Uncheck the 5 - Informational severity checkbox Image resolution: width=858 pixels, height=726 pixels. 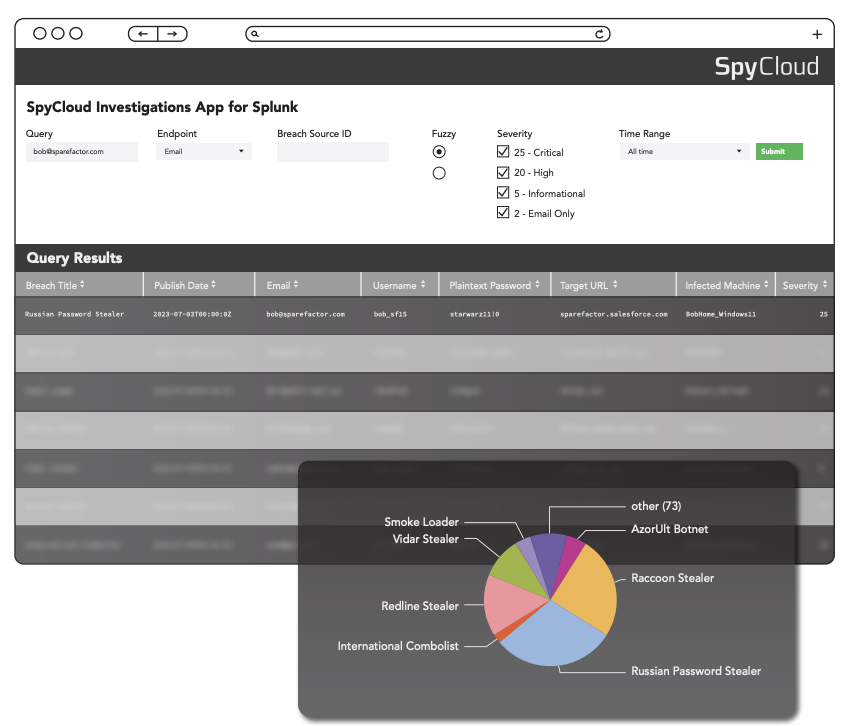pos(503,193)
